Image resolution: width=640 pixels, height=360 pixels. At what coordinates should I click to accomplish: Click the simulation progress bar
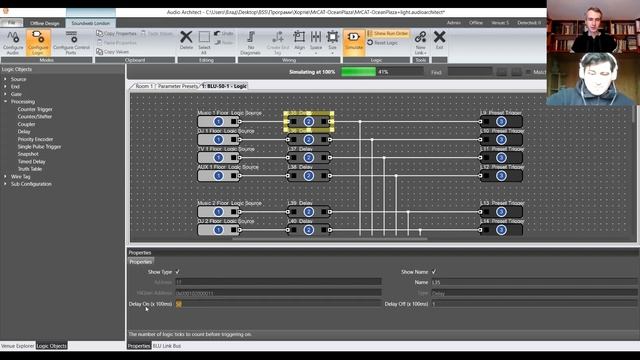click(382, 72)
